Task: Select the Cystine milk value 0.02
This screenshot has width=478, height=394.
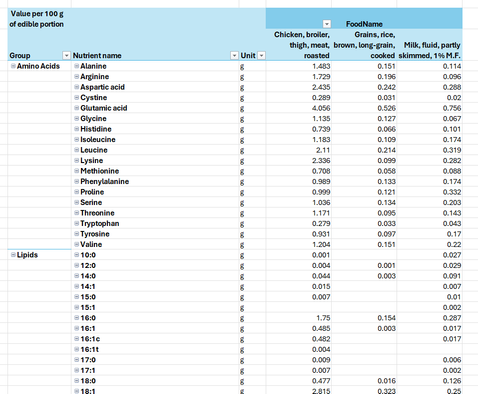Action: [x=430, y=97]
